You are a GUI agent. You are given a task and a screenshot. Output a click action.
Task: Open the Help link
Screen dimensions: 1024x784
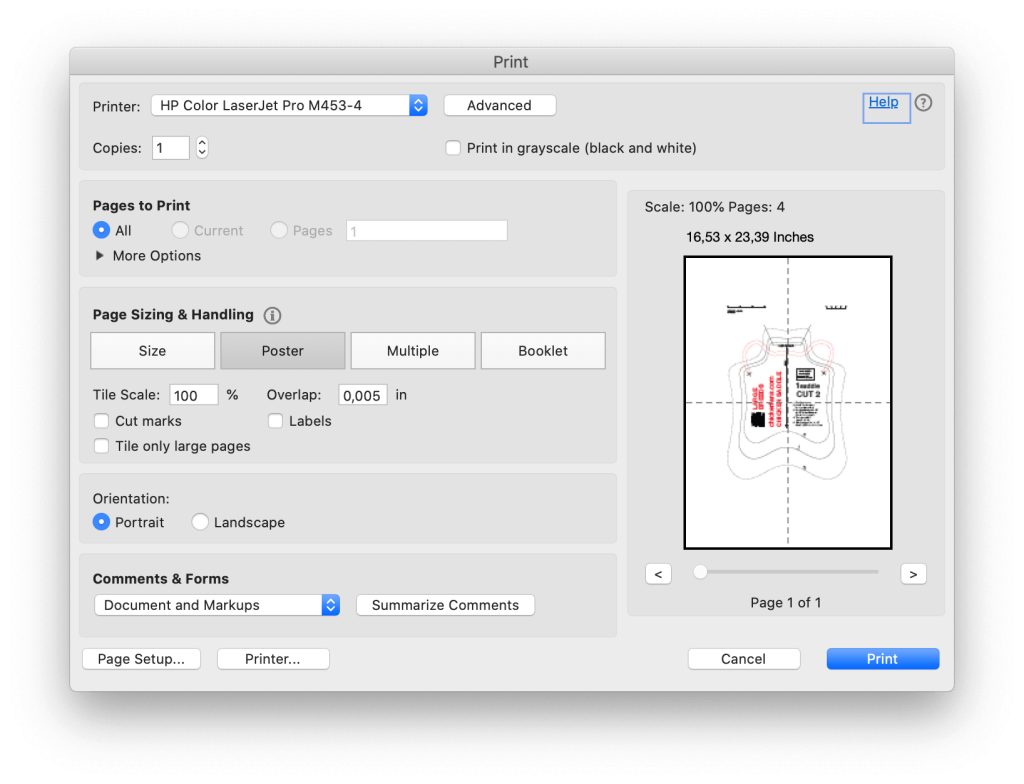coord(883,102)
